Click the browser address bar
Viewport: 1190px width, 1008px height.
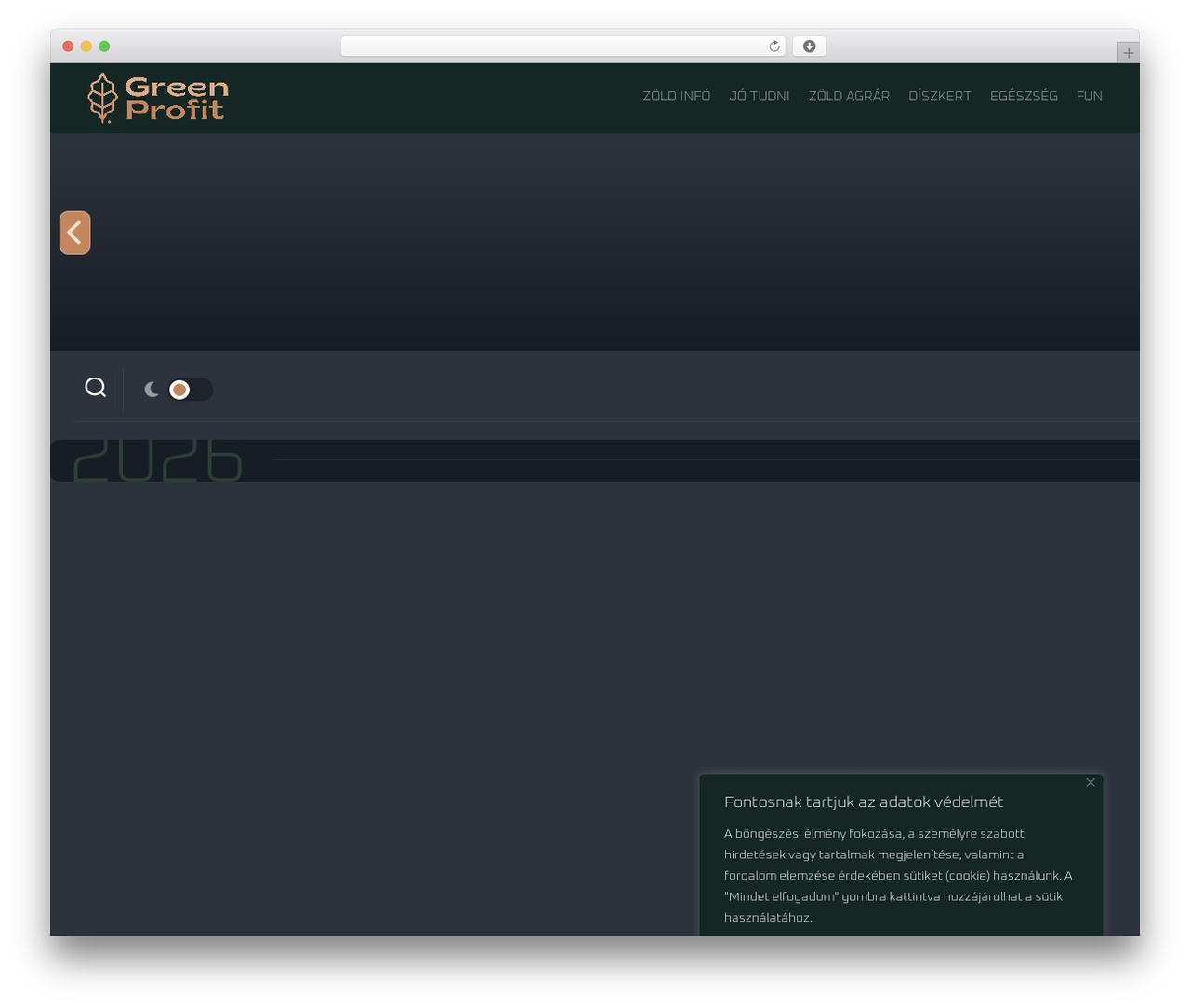click(563, 46)
